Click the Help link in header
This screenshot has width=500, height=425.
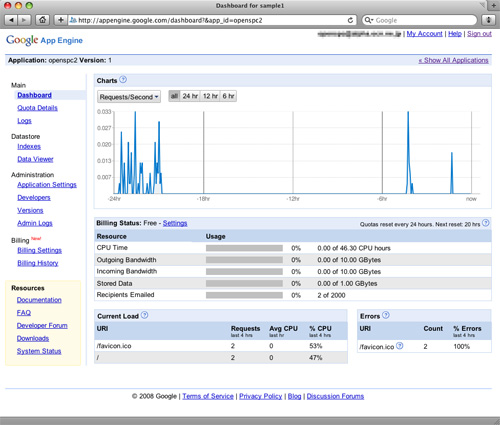tap(455, 34)
